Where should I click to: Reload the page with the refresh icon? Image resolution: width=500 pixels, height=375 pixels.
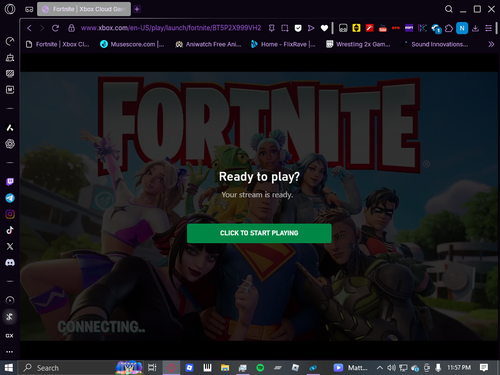[x=55, y=28]
